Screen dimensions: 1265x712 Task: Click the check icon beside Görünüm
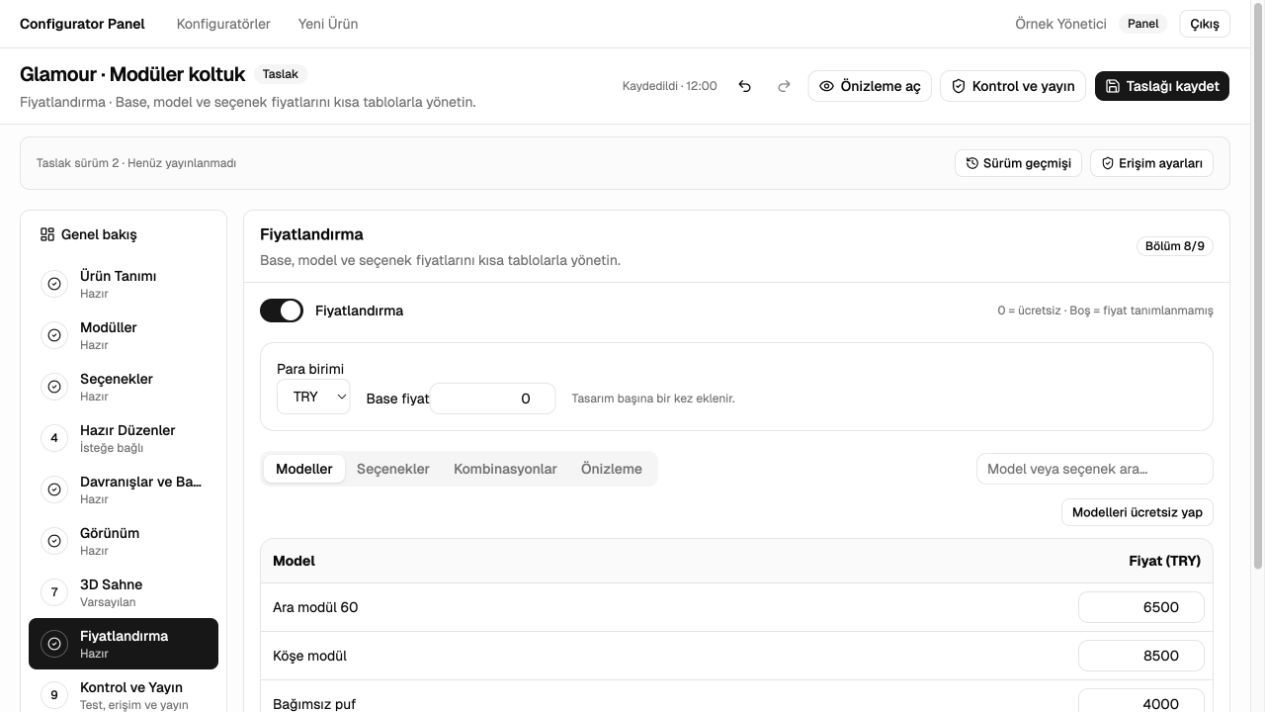point(54,541)
